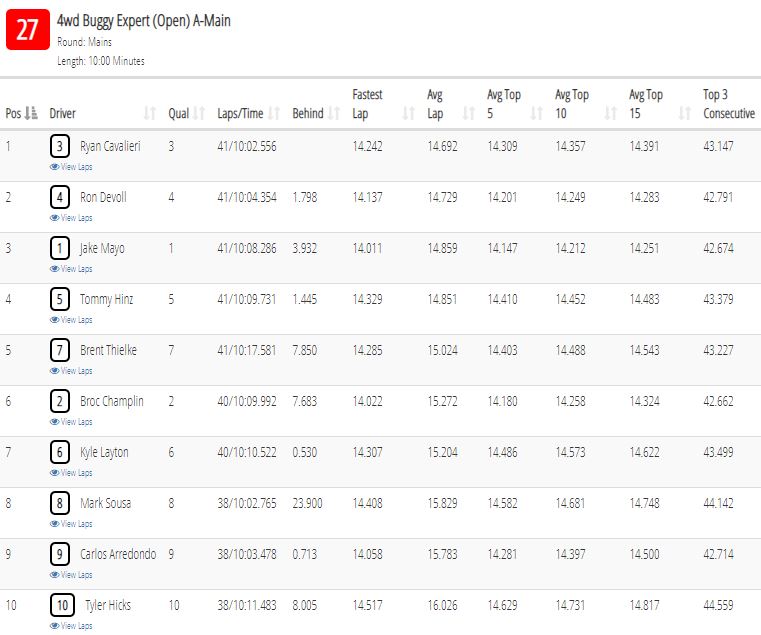Sort by Avg Top 5 arrows
This screenshot has width=761, height=635.
coord(536,114)
